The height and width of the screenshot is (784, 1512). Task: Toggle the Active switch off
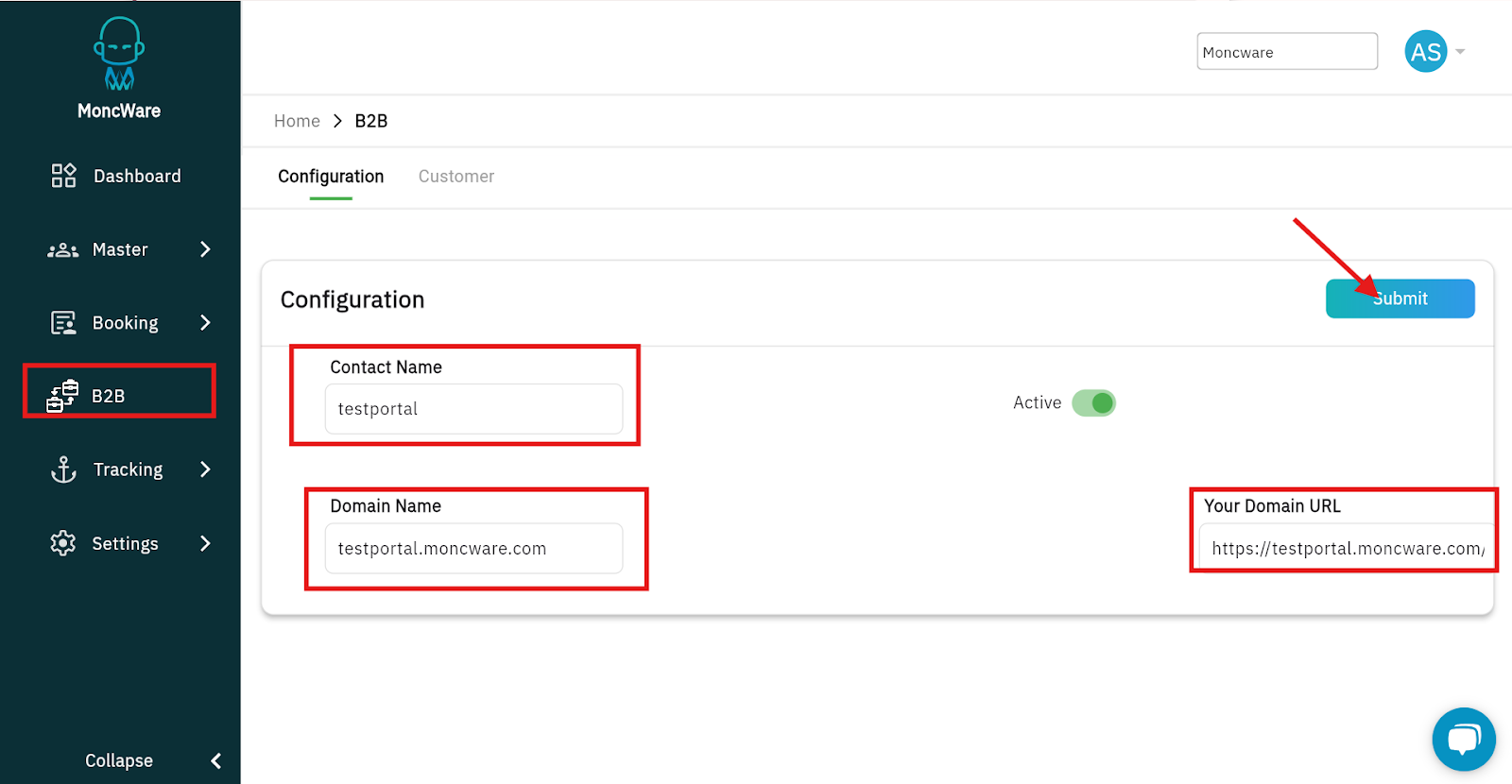click(1093, 403)
